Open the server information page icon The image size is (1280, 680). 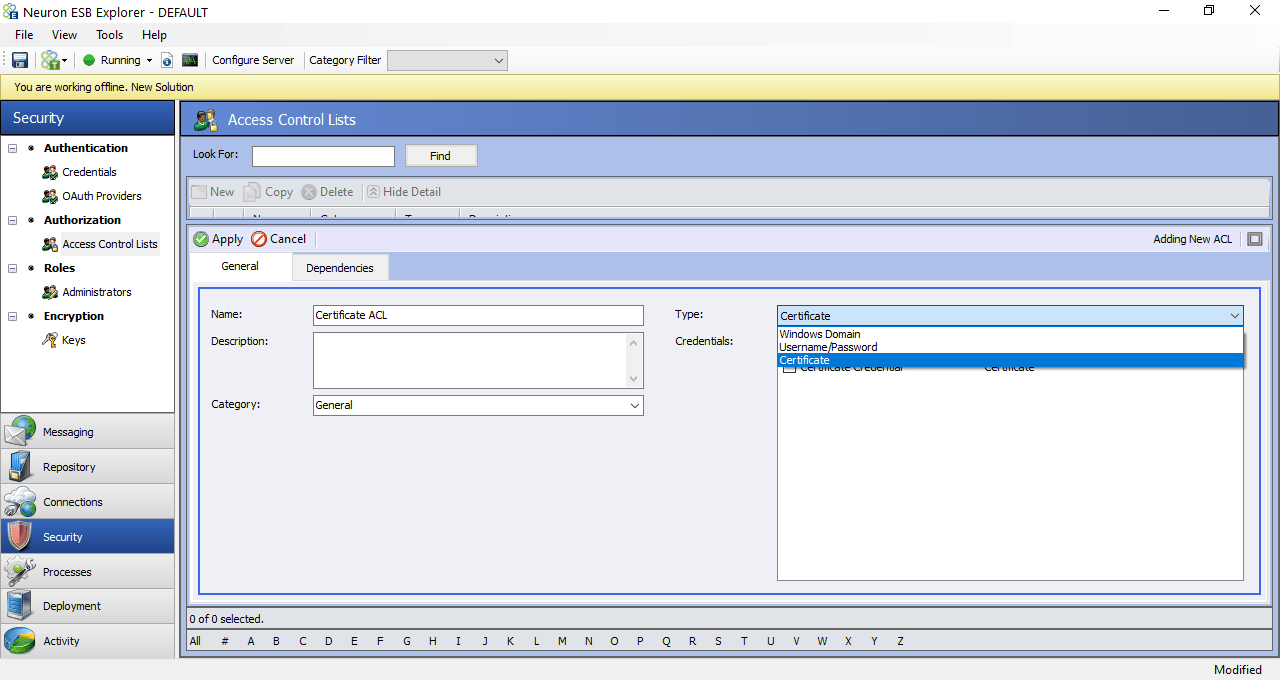coord(167,60)
